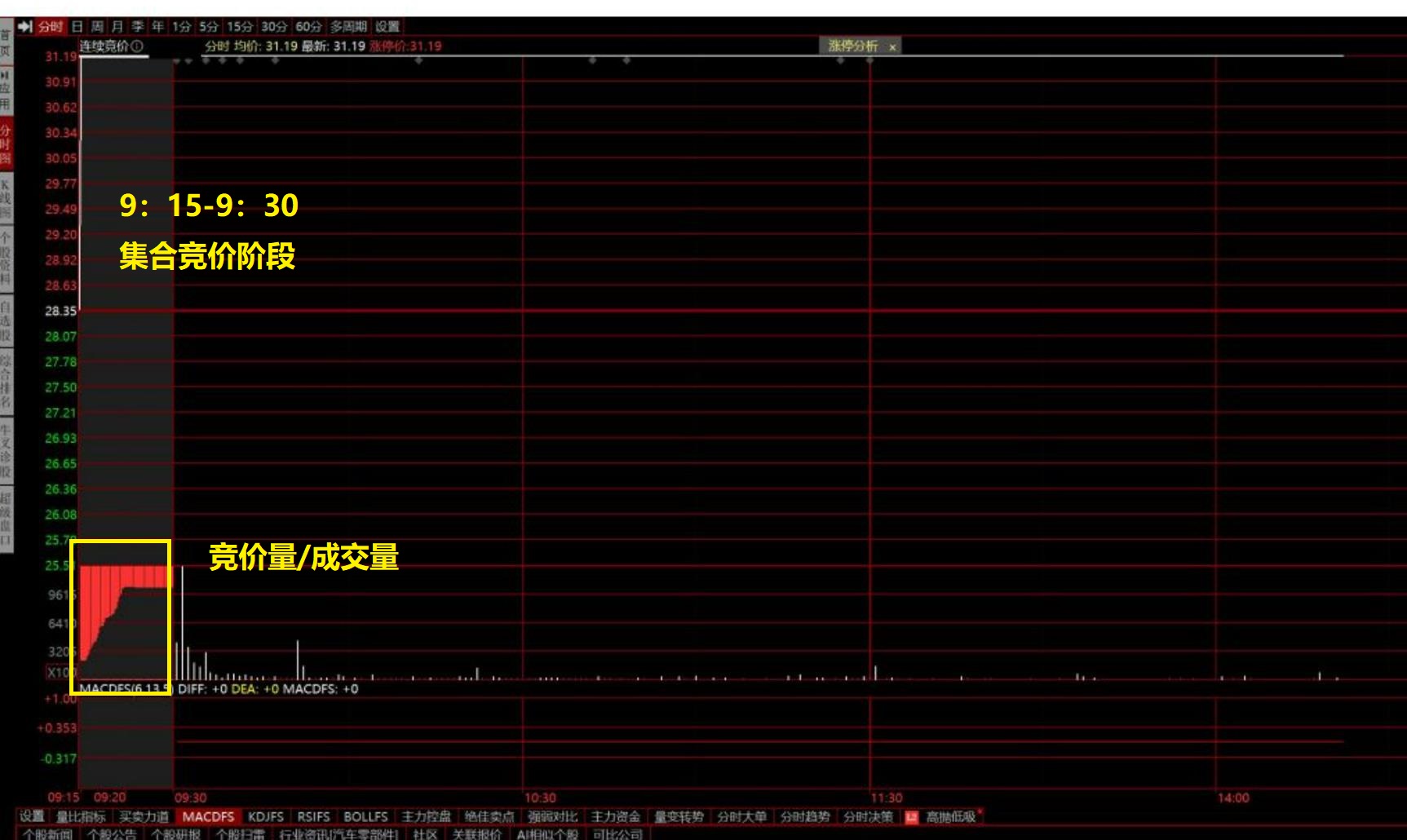Screen dimensions: 1407x840
Task: Click the 个股新闻 link
Action: point(47,833)
